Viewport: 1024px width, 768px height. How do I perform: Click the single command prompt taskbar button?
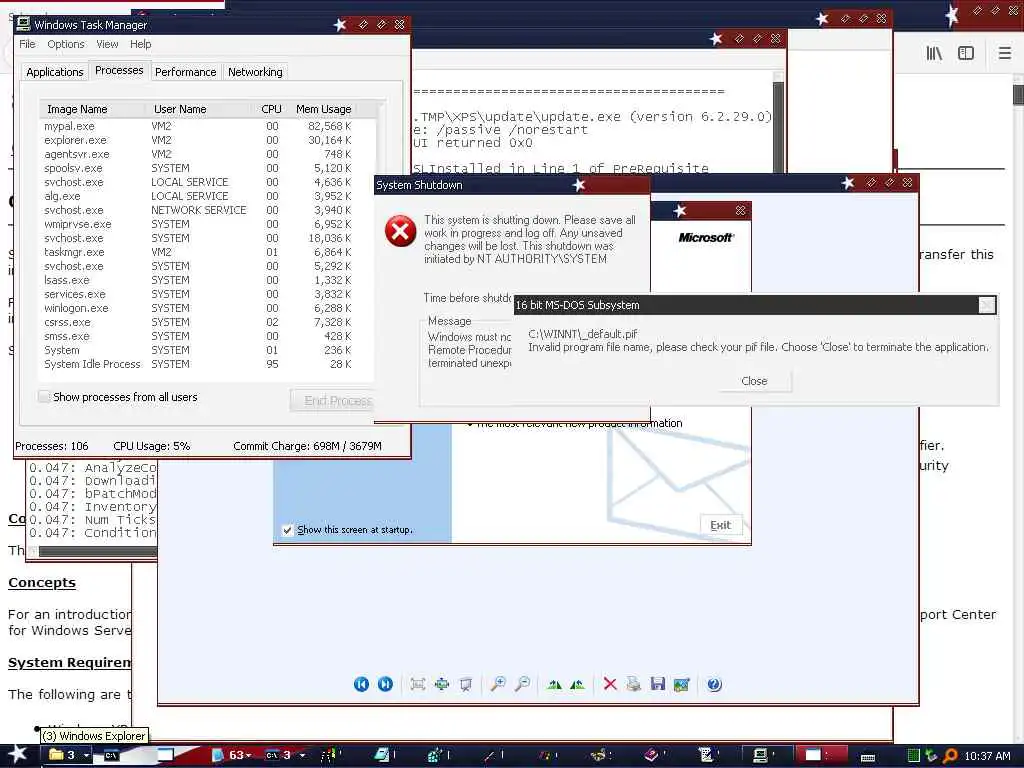[x=111, y=755]
